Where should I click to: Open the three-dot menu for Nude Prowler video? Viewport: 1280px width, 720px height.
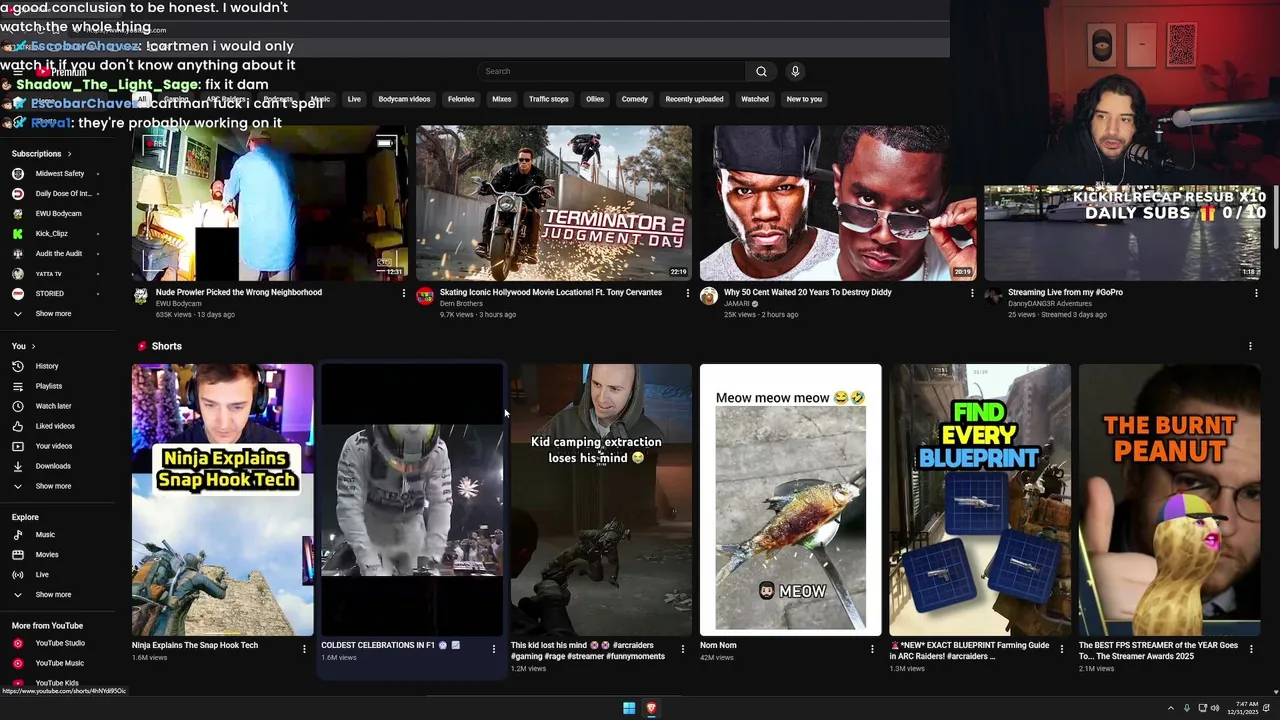(404, 293)
